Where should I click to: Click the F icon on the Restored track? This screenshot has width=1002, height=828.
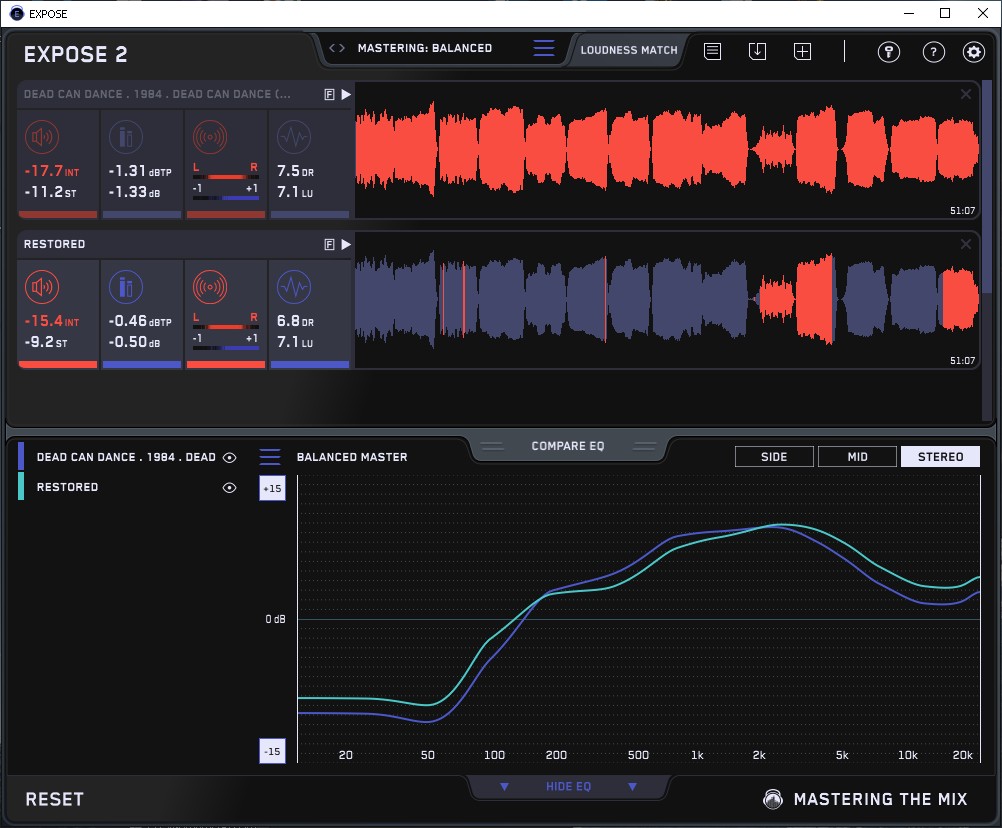pos(329,244)
